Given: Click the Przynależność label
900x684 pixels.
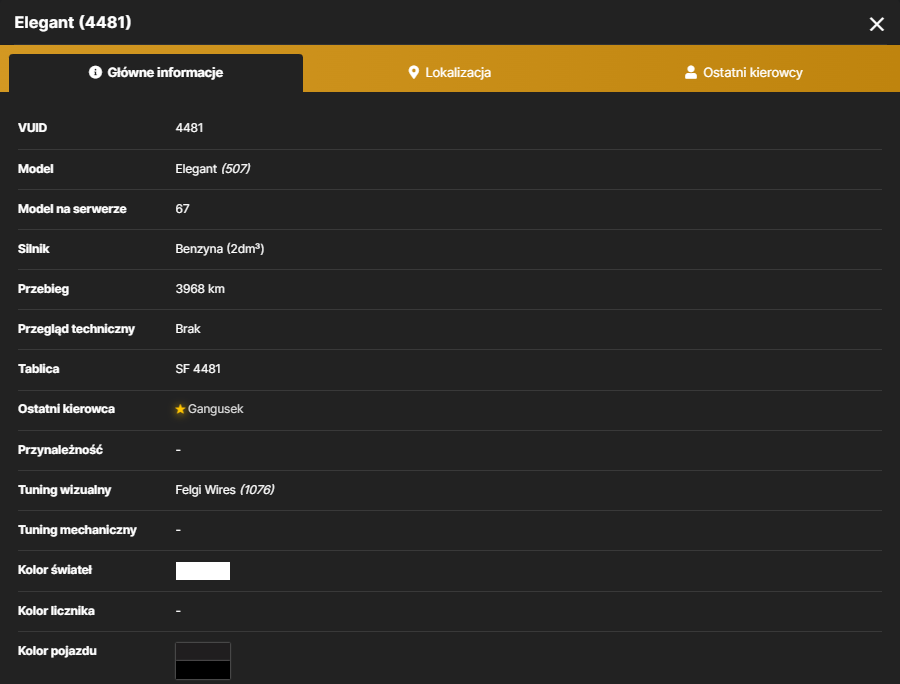Looking at the screenshot, I should (x=60, y=449).
